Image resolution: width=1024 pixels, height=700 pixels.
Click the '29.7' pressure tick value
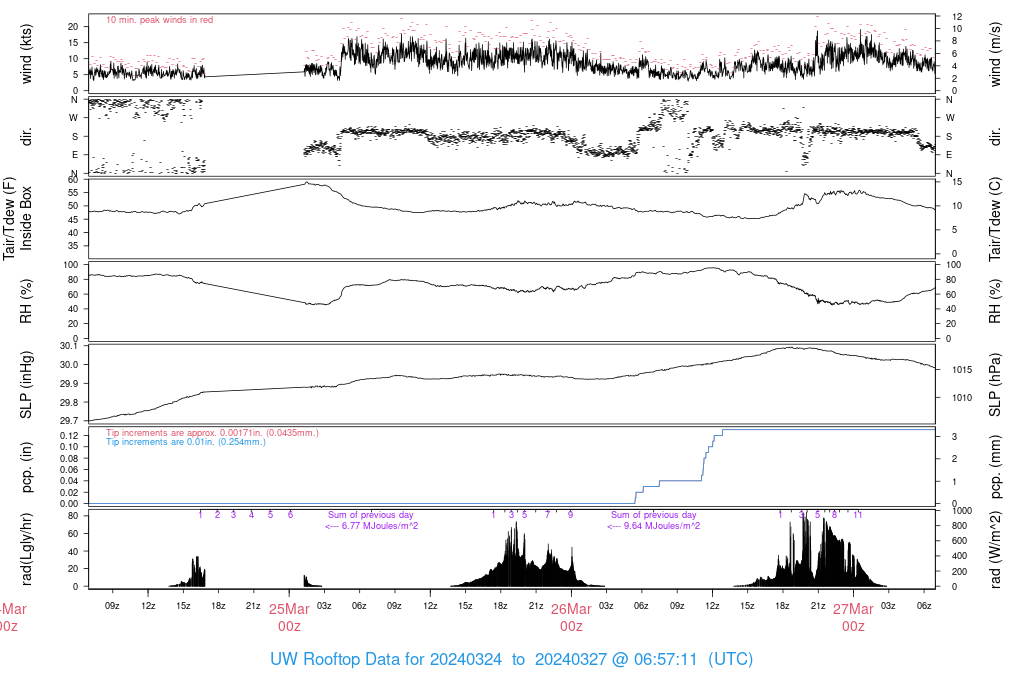pyautogui.click(x=69, y=421)
